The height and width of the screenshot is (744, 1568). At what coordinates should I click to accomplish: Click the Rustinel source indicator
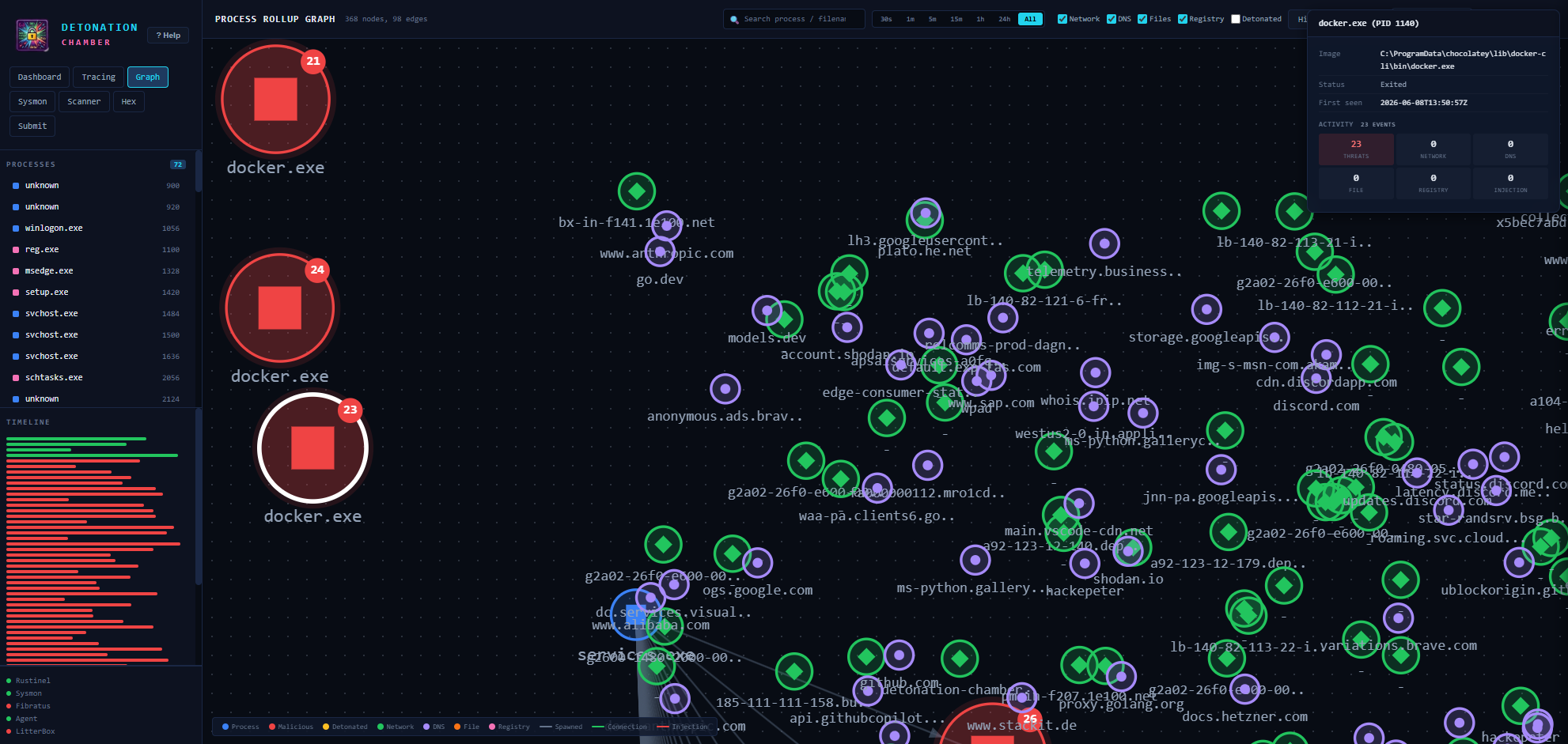[28, 681]
